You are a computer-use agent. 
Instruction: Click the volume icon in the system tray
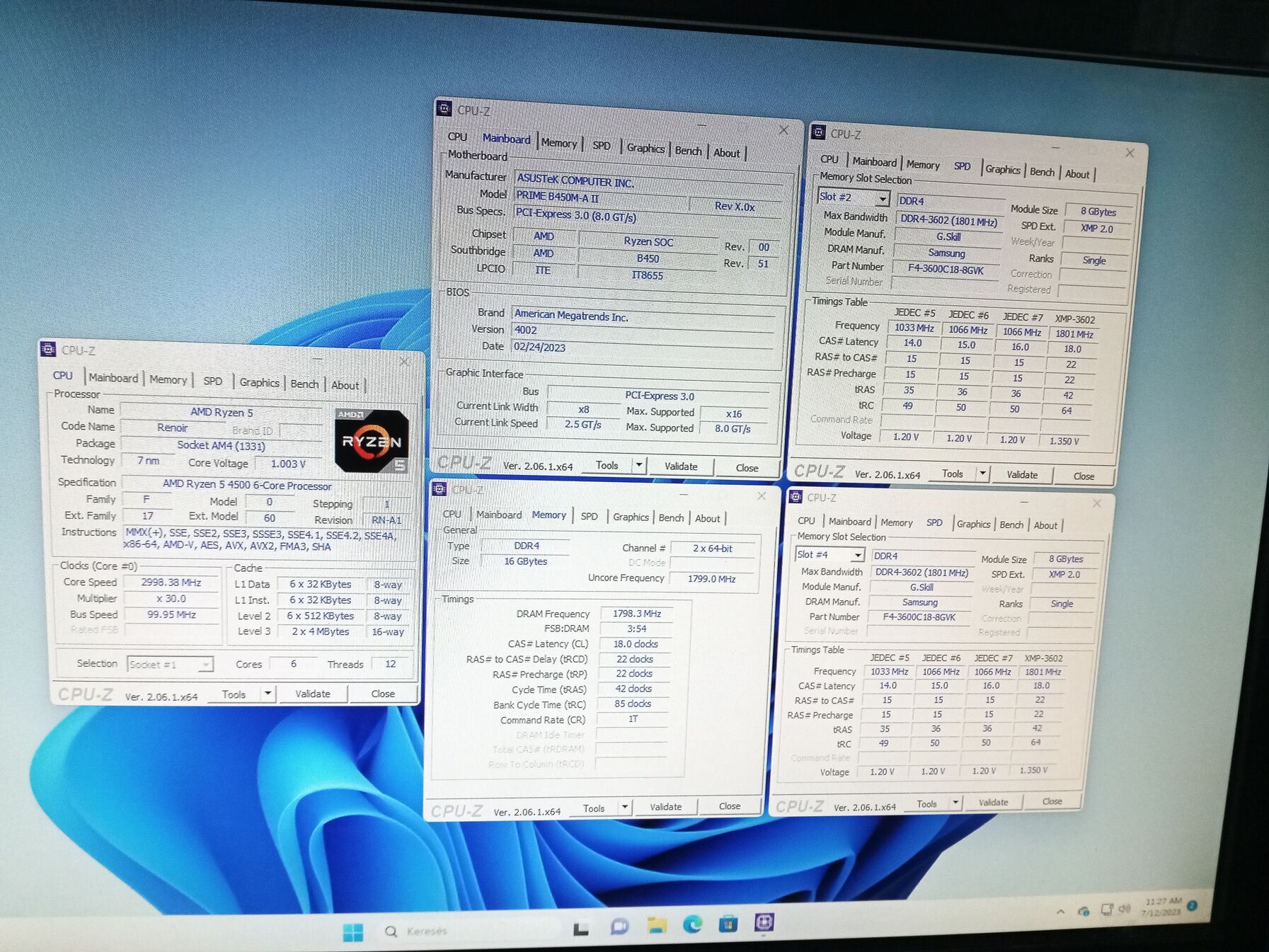1125,908
